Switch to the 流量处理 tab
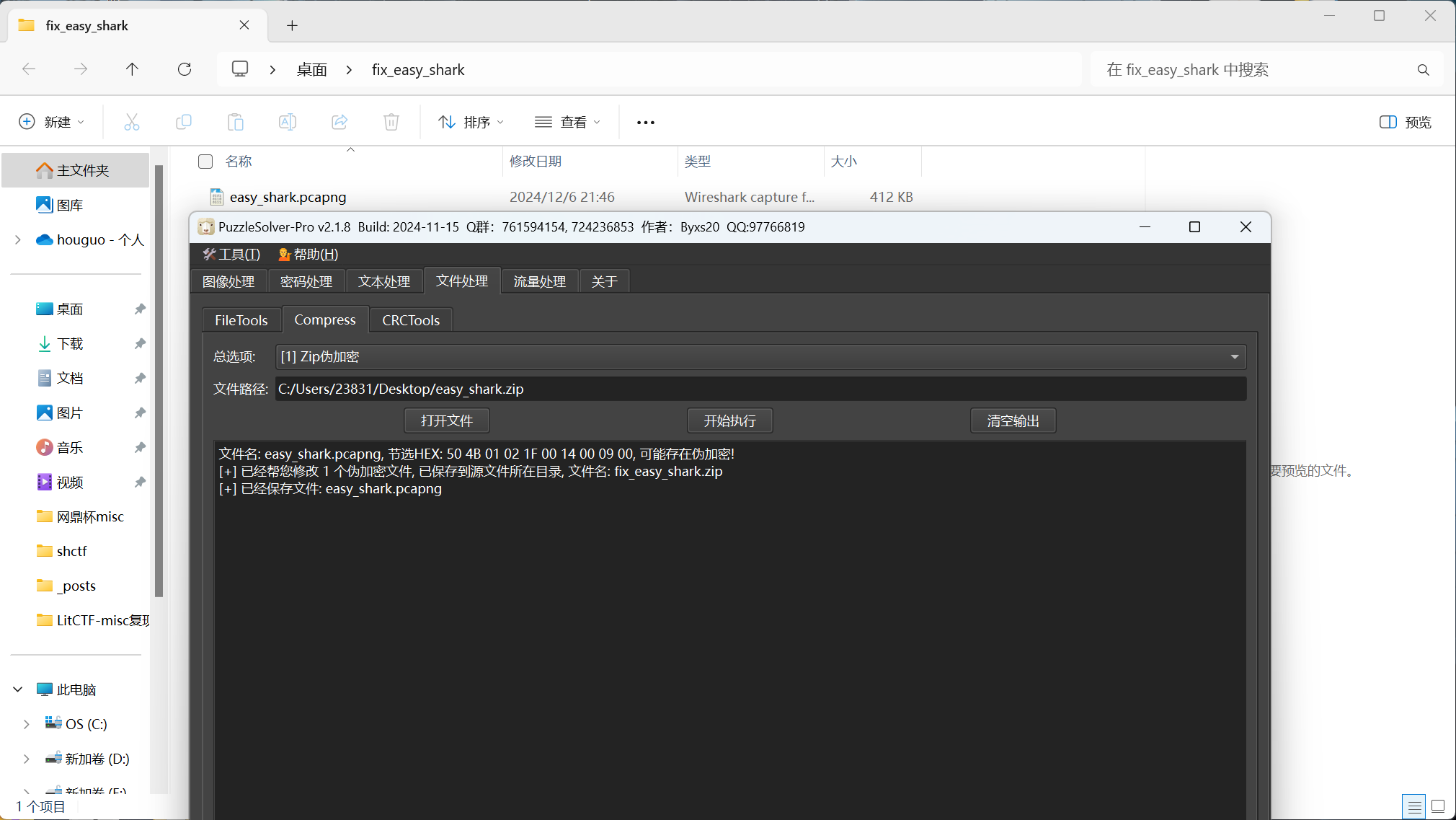The height and width of the screenshot is (820, 1456). [540, 281]
